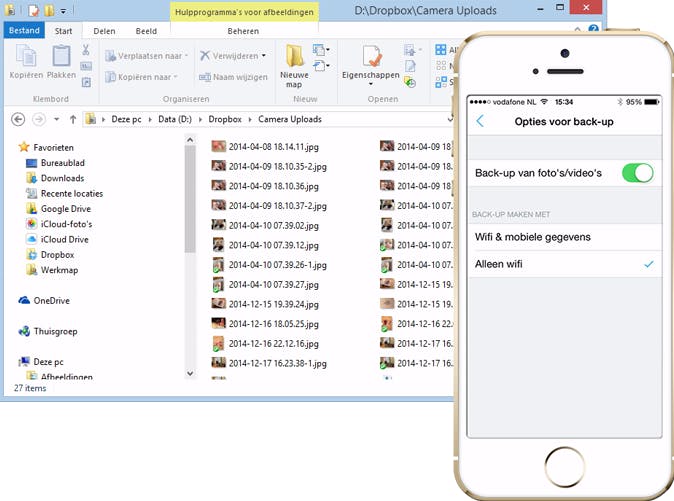This screenshot has height=501, width=674.
Task: Click quick access toolbar dropdown arrow
Action: coord(63,11)
